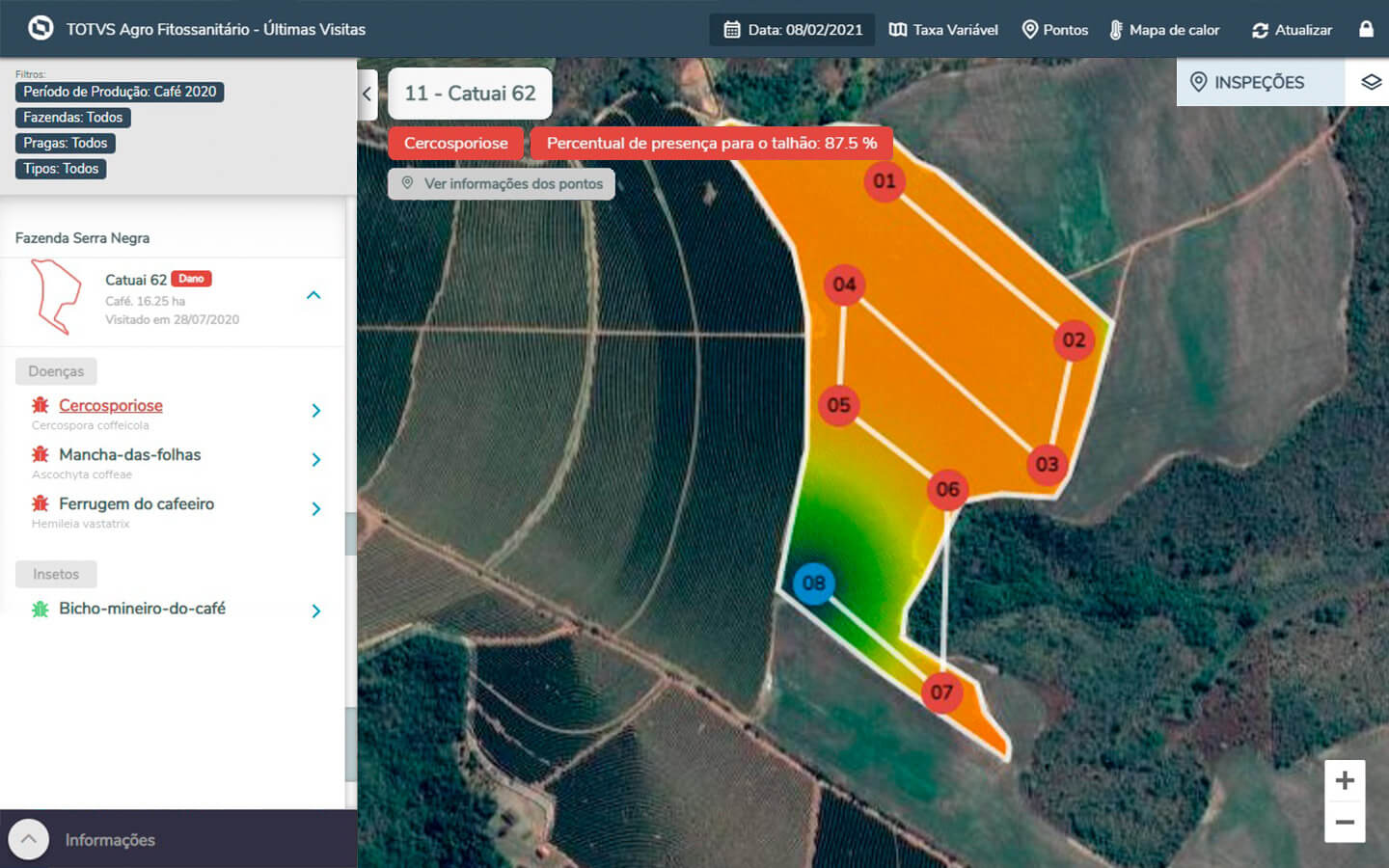Viewport: 1389px width, 868px height.
Task: Select blue inspection point 08 marker
Action: coord(813,583)
